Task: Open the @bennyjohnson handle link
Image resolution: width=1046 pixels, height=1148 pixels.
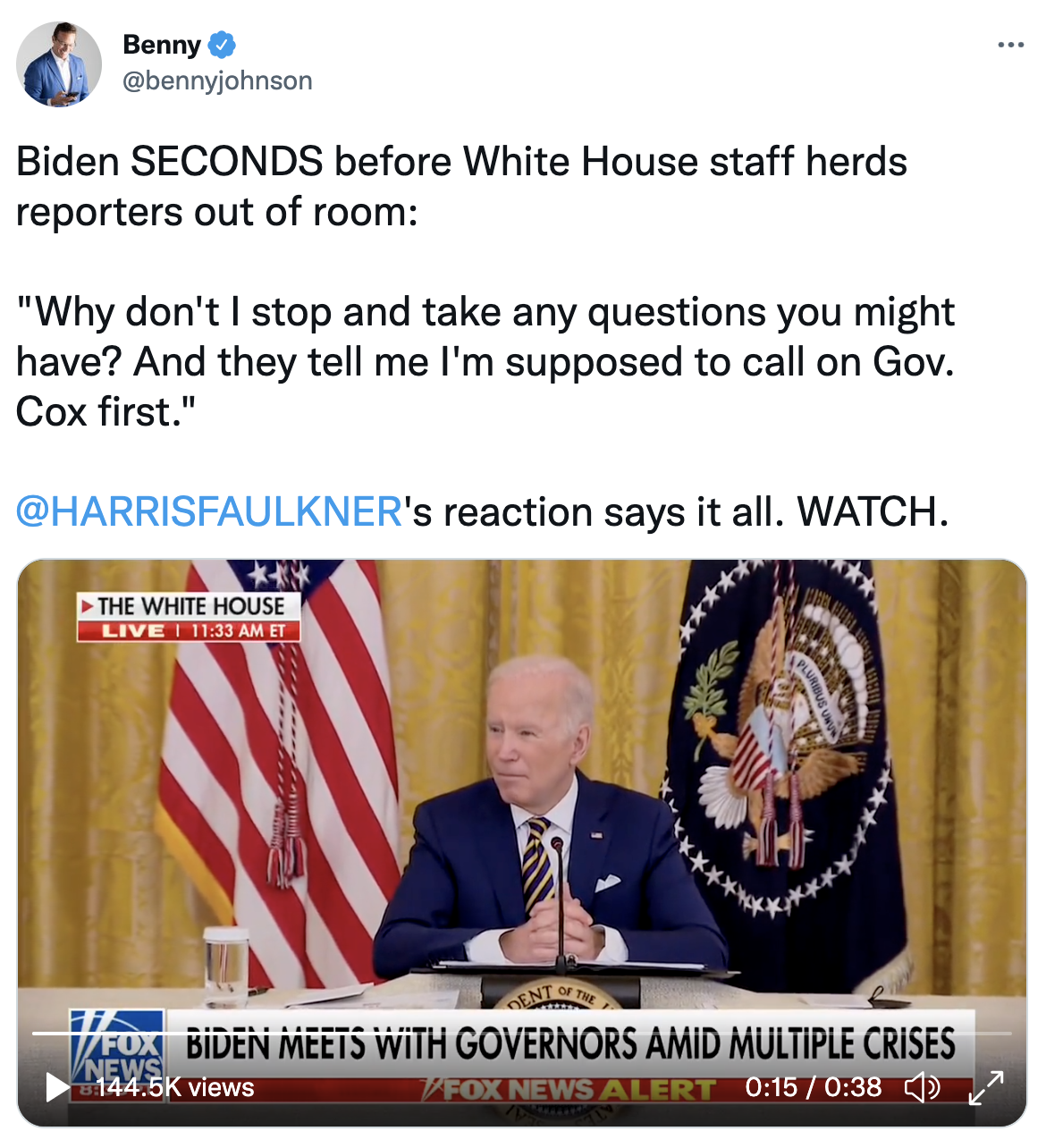Action: [x=217, y=80]
